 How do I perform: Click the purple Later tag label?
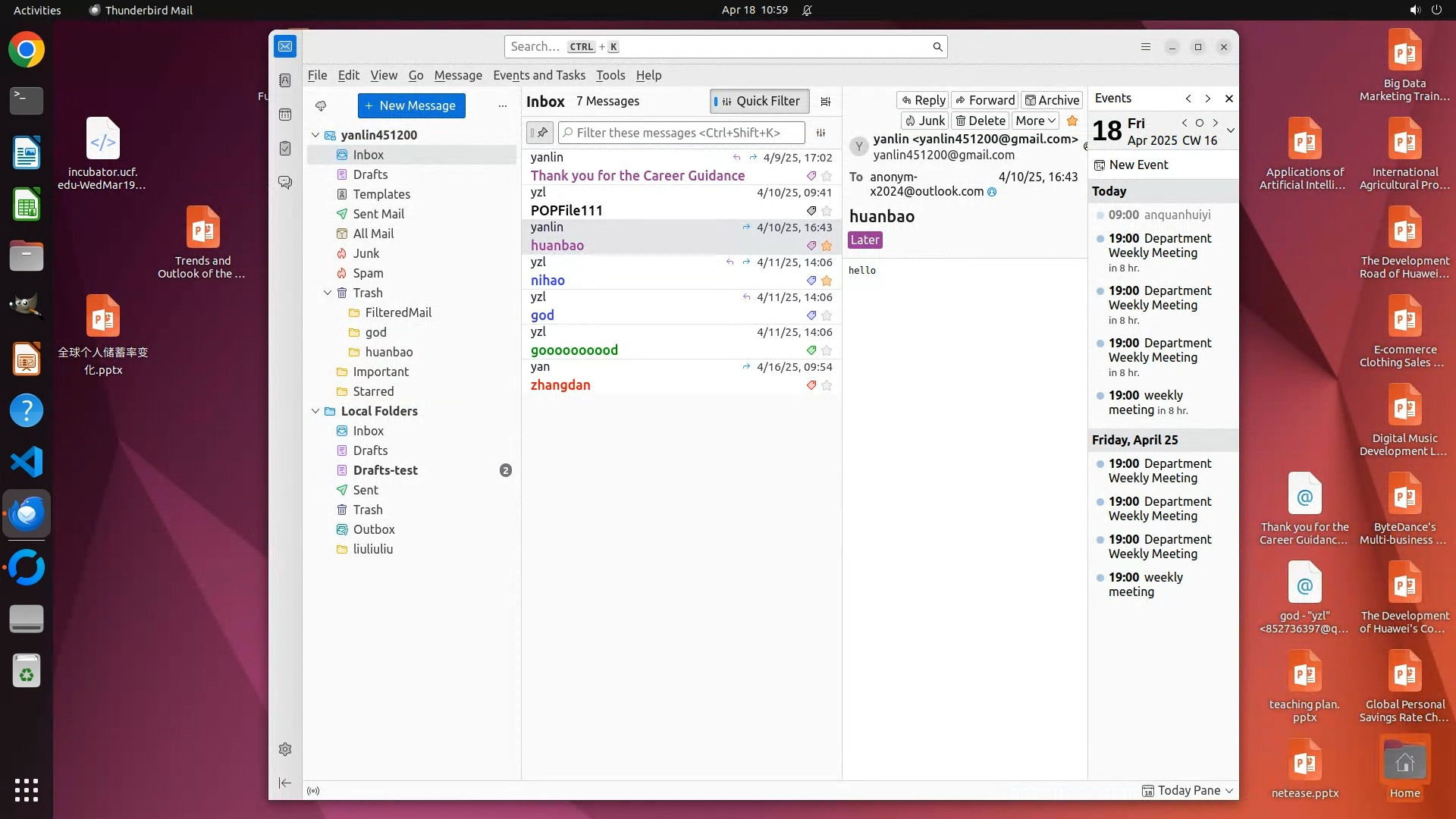click(864, 240)
